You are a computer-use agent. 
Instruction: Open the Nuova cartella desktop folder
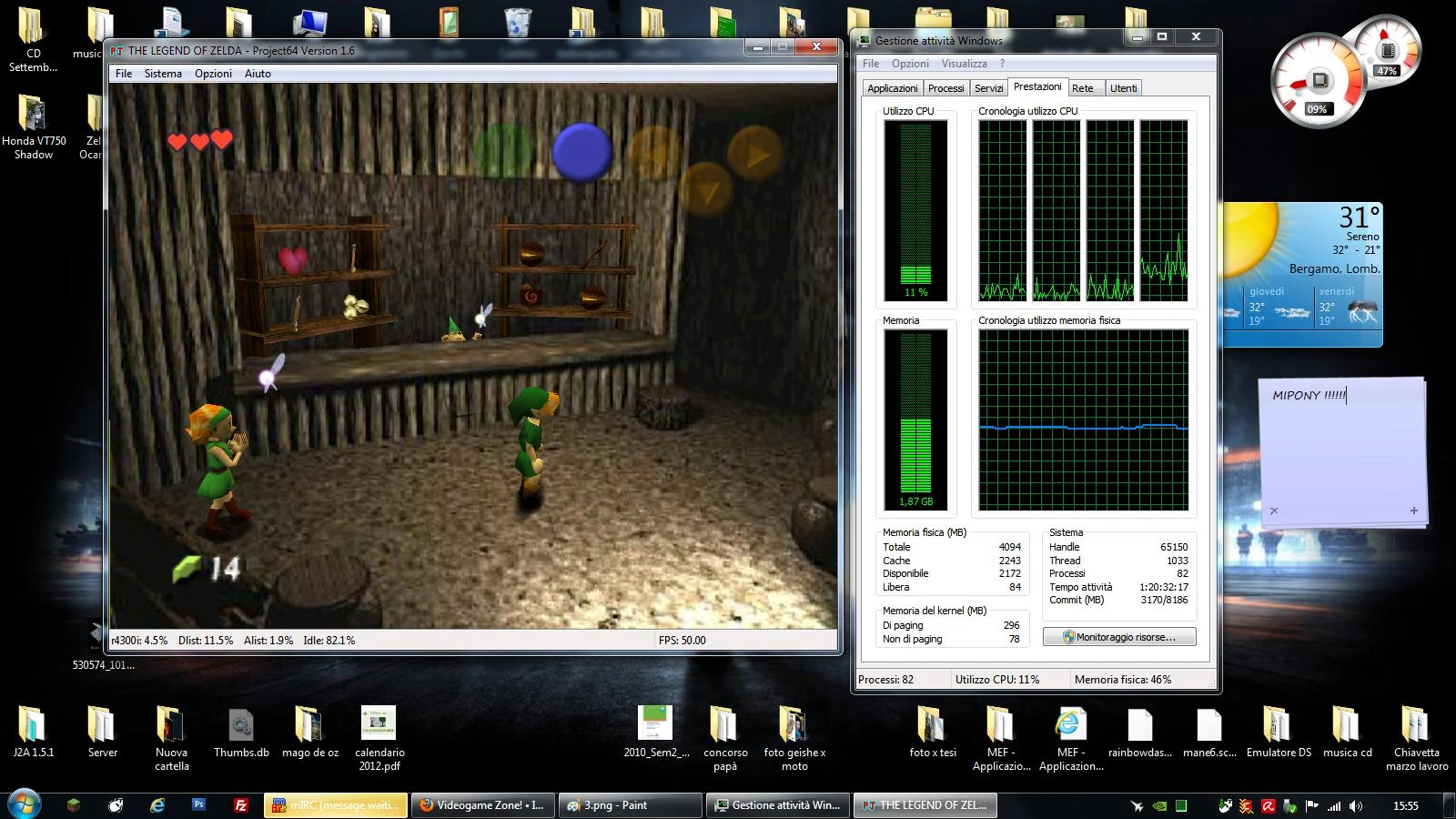coord(171,739)
